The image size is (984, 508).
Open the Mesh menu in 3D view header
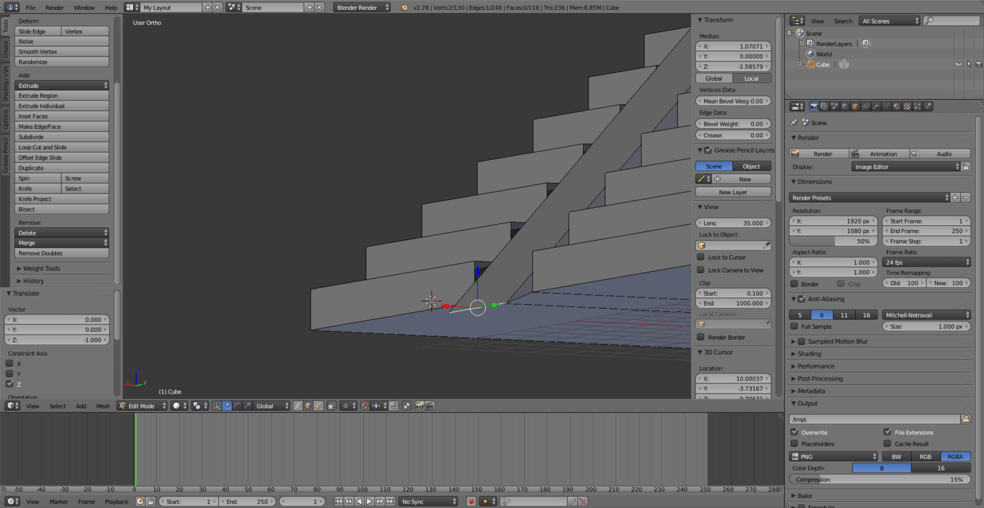click(103, 406)
